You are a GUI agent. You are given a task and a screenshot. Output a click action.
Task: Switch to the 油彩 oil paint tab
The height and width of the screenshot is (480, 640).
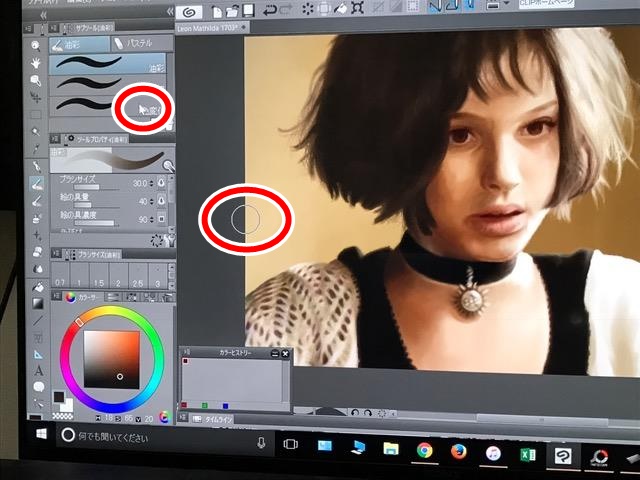tap(80, 44)
